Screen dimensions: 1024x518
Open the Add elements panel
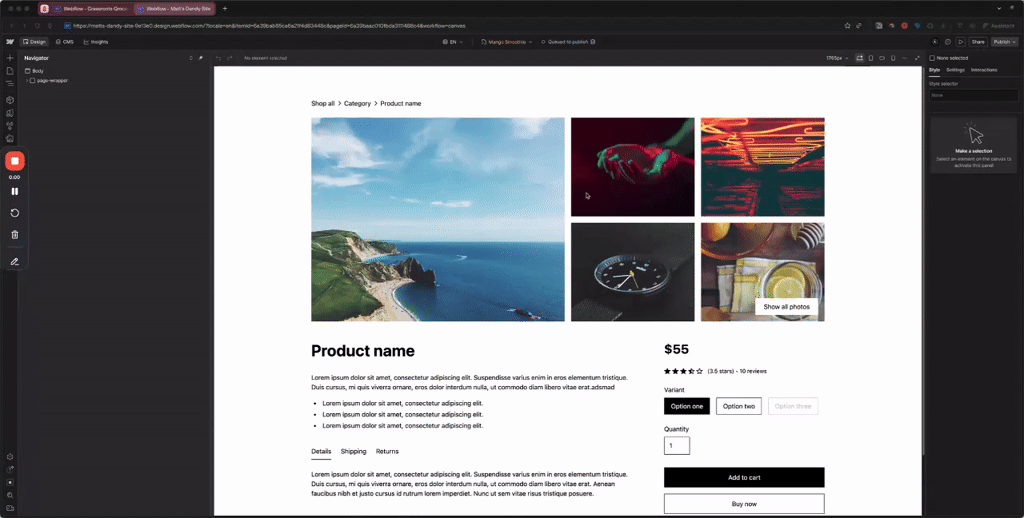(10, 58)
